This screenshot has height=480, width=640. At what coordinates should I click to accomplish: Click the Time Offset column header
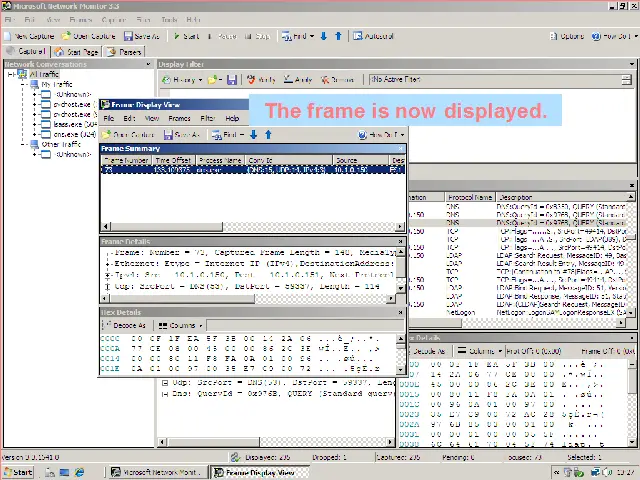coord(173,160)
